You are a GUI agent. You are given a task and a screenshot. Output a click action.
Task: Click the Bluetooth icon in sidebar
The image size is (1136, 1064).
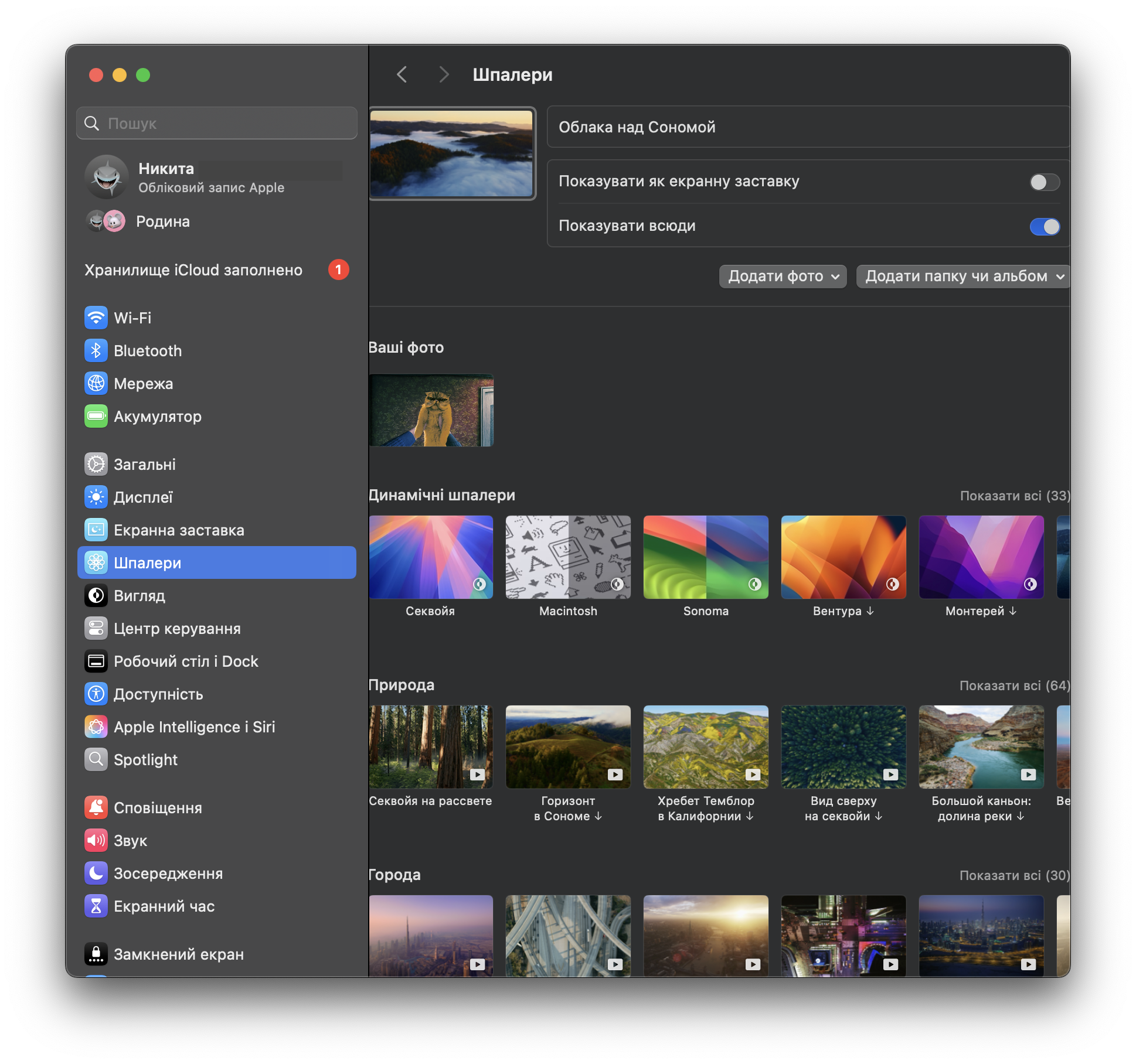pos(96,351)
